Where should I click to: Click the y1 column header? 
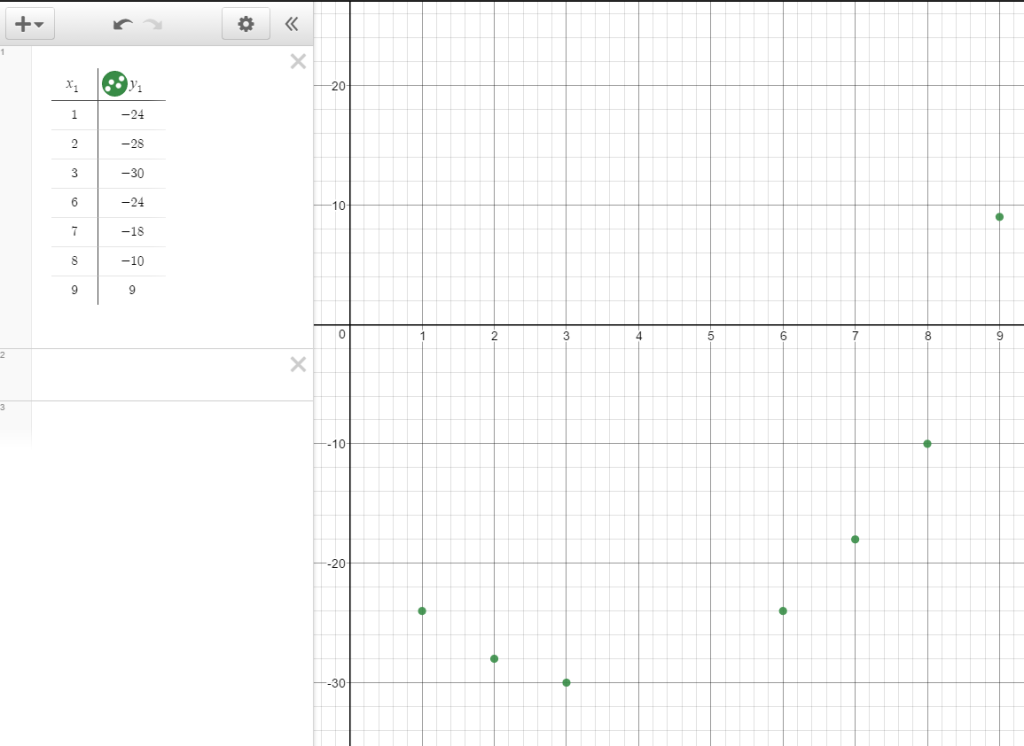coord(135,84)
